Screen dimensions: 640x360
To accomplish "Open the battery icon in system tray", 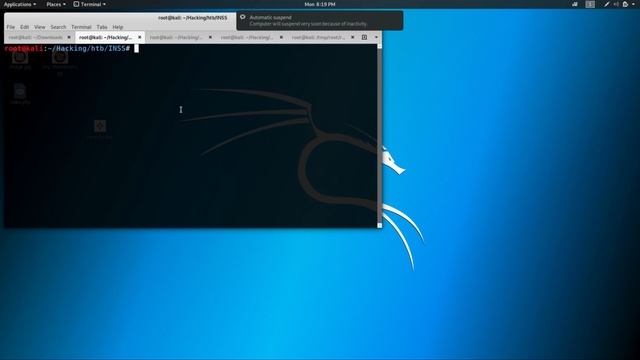I will 625,4.
